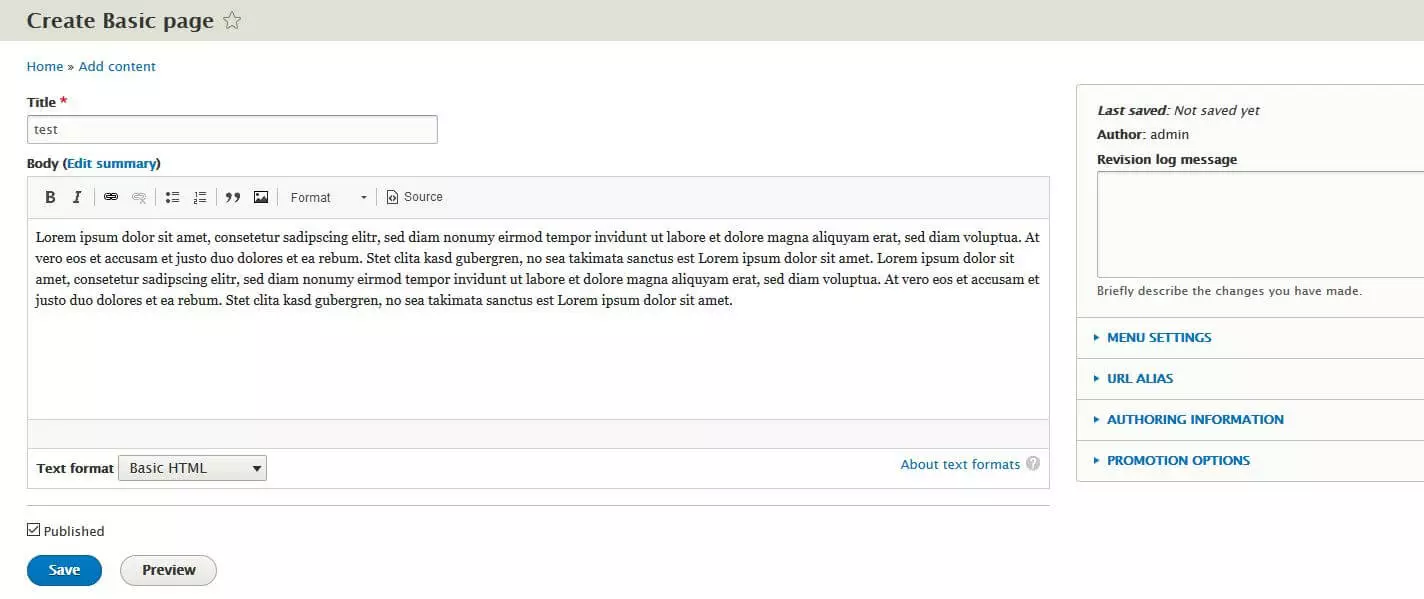Viewport: 1424px width, 599px height.
Task: Open the Text format Basic HTML select
Action: tap(192, 468)
